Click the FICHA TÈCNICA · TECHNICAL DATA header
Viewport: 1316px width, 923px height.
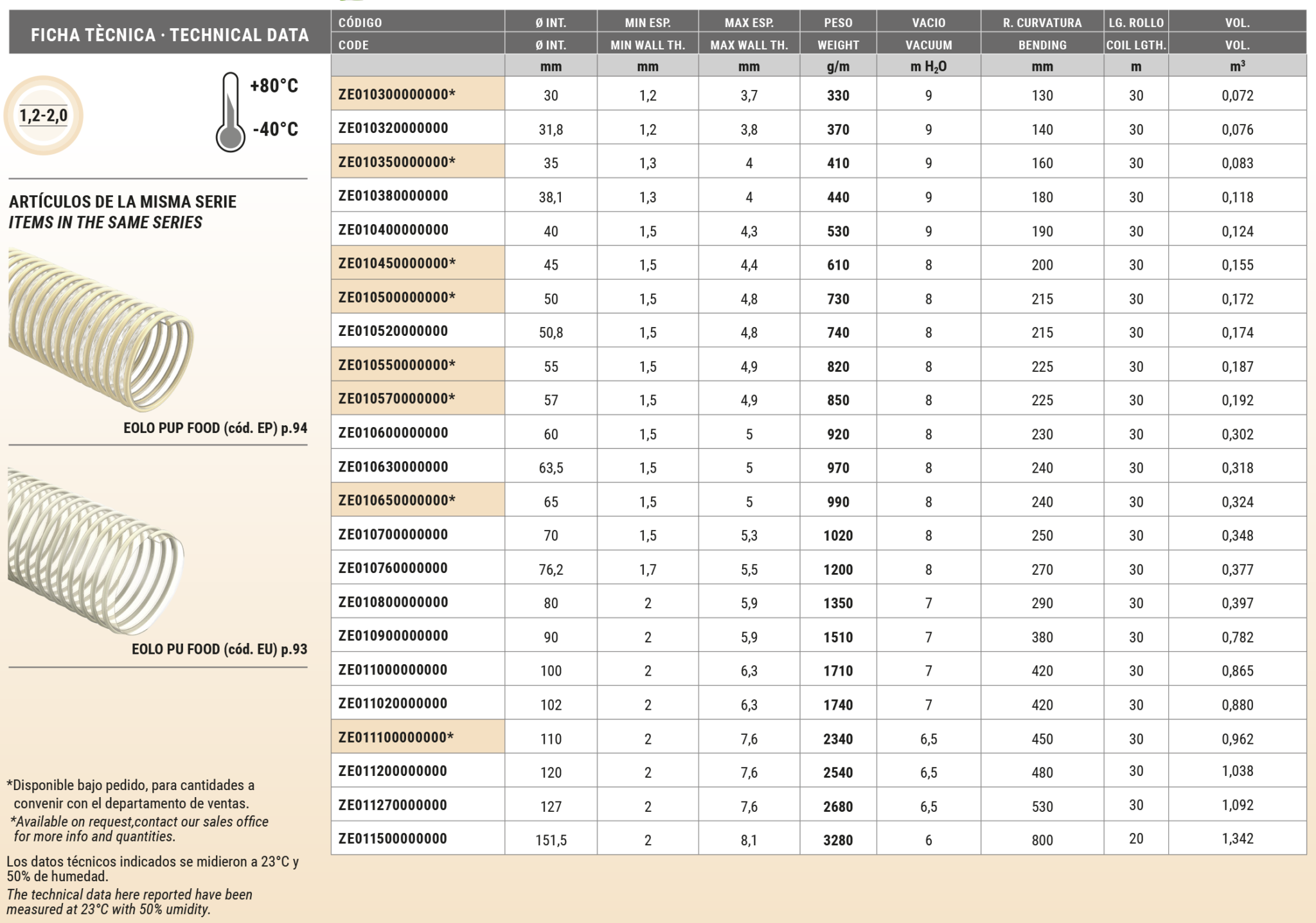[170, 35]
